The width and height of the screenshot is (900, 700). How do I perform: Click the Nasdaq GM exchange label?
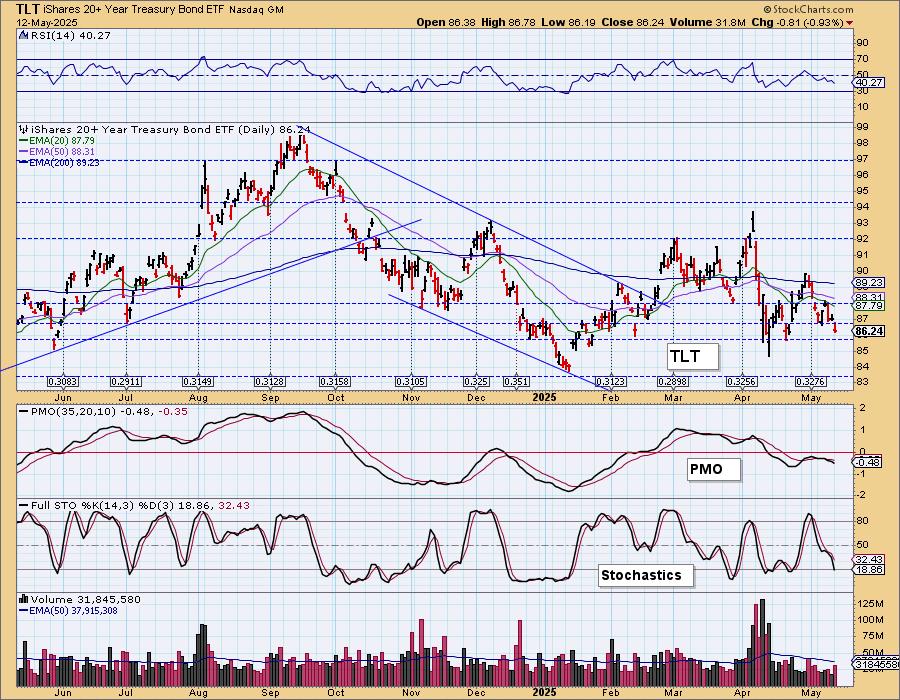tap(256, 10)
